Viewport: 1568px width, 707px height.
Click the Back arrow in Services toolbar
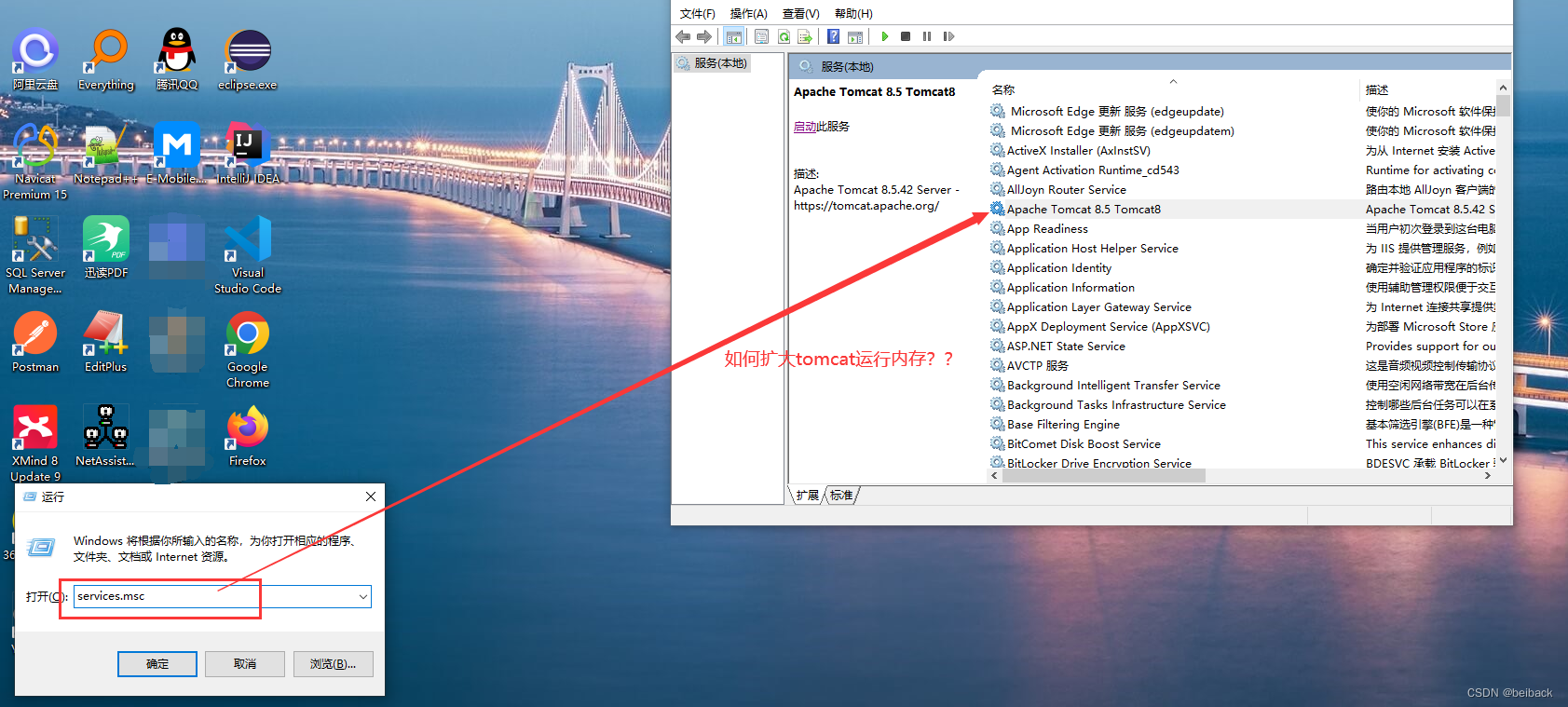tap(683, 36)
